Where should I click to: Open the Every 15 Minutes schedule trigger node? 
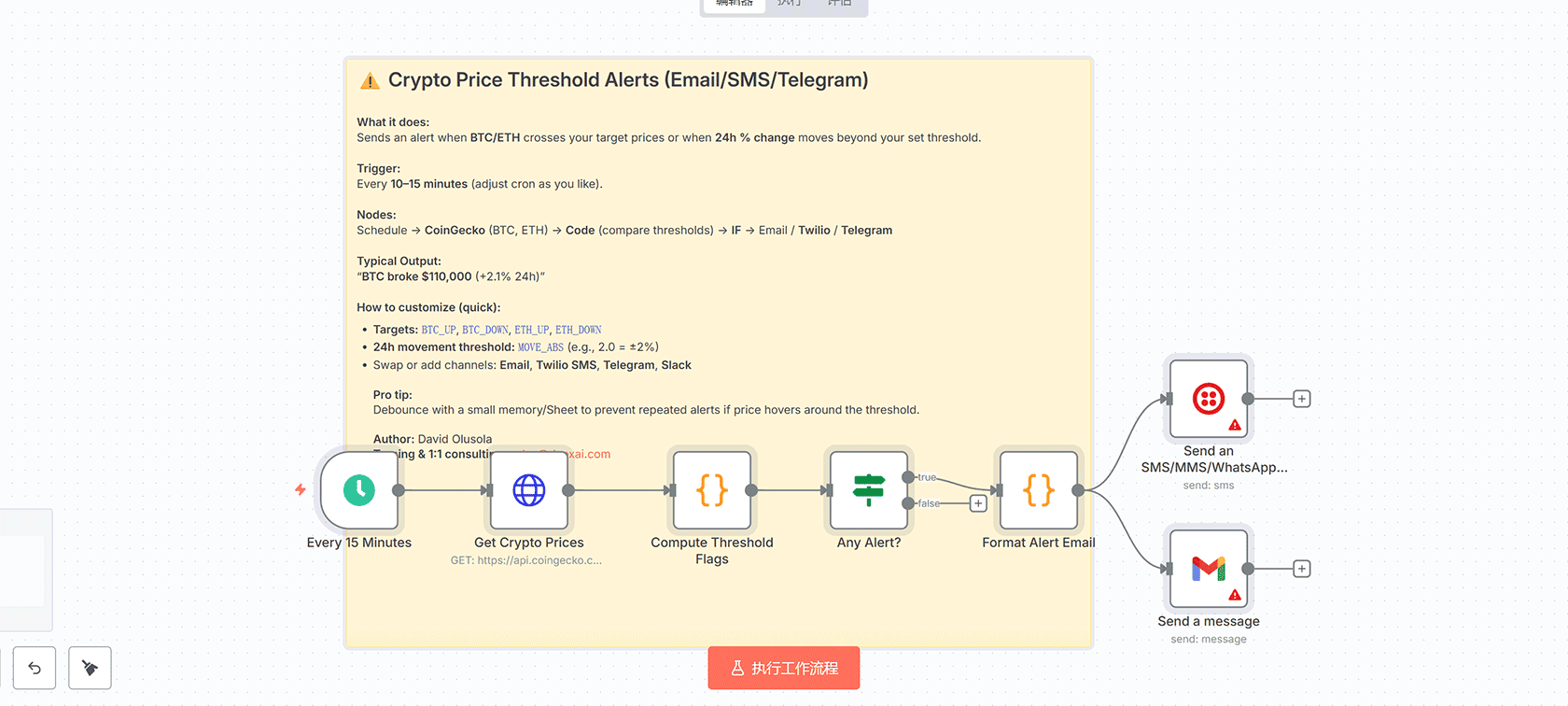(359, 490)
